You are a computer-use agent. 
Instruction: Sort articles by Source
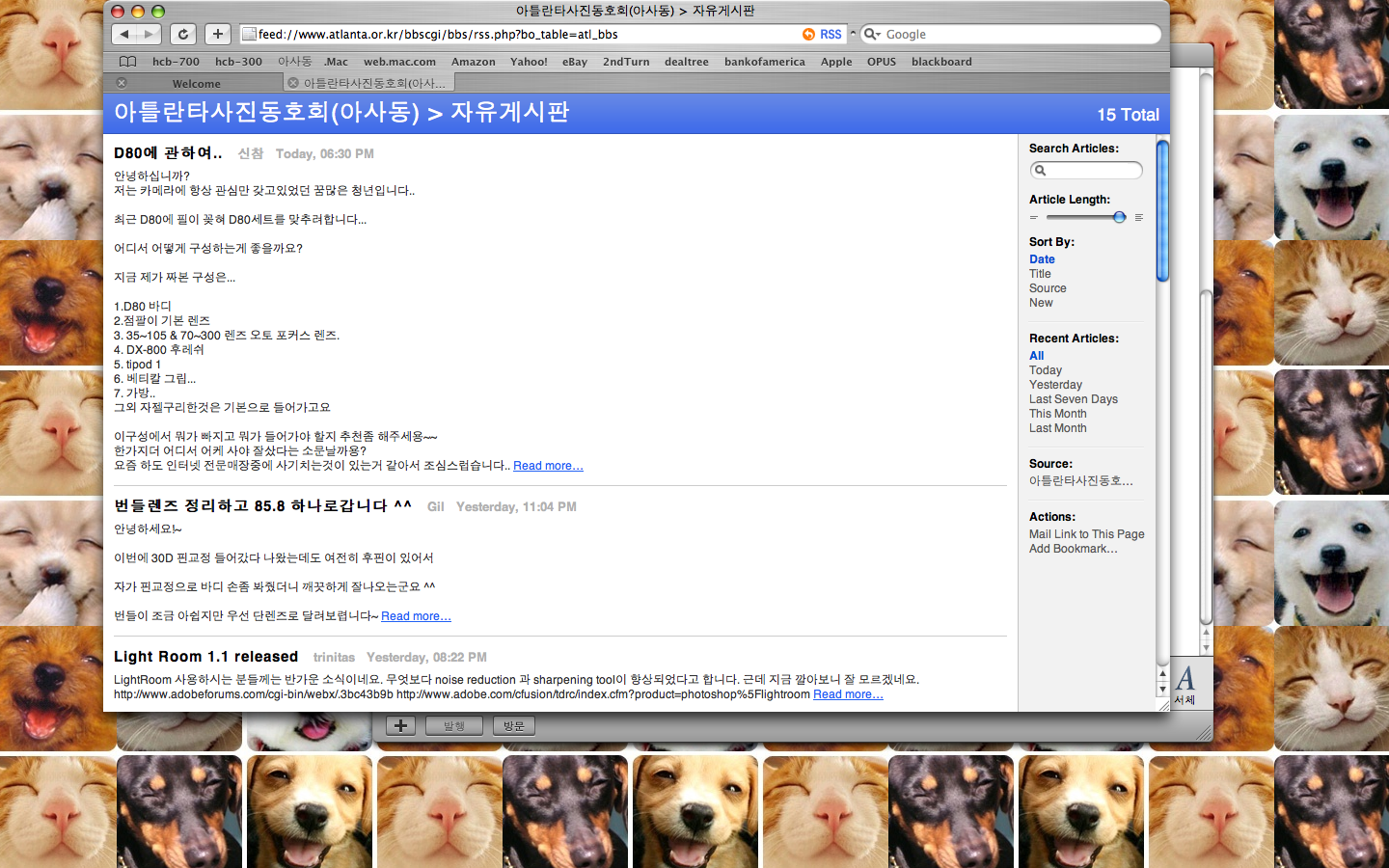[1048, 288]
